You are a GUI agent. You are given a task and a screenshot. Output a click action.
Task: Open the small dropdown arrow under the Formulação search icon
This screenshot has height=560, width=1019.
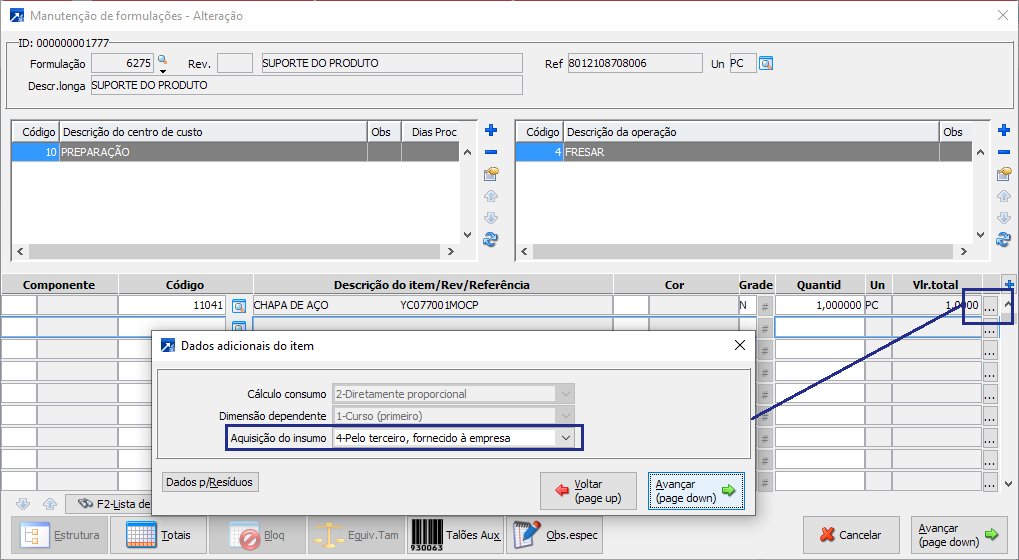(162, 71)
